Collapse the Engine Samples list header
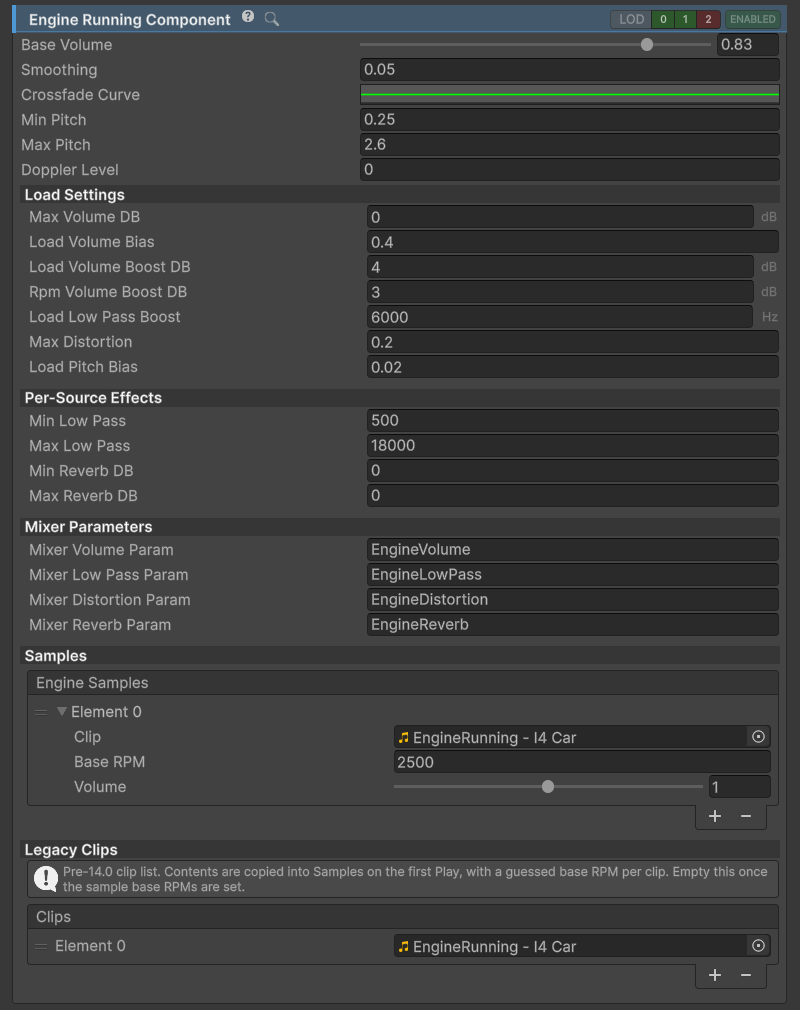The width and height of the screenshot is (800, 1010). 403,683
